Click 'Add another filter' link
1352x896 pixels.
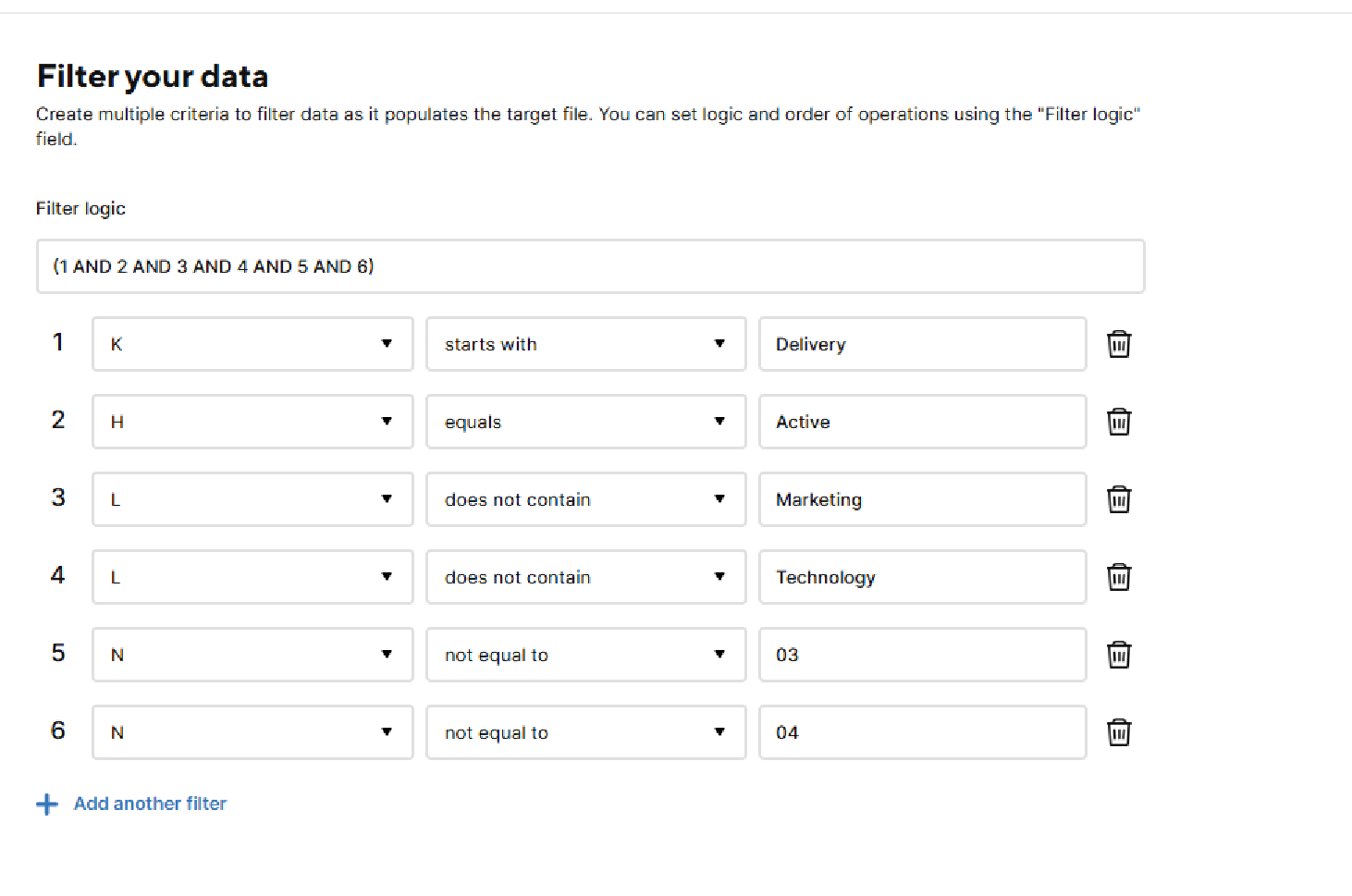pos(150,804)
